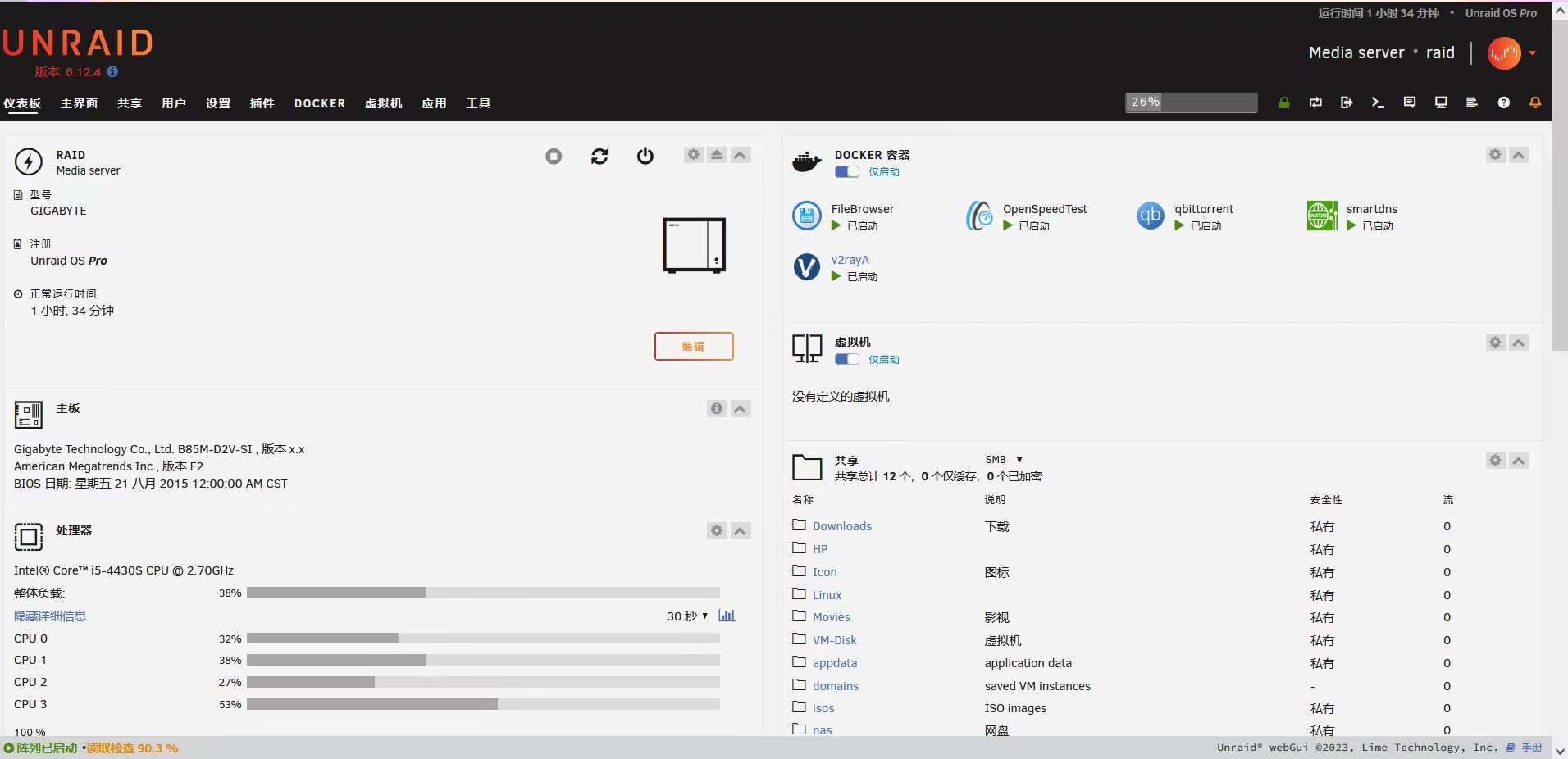Click the 编辑 edit button
The image size is (1568, 759).
[694, 346]
